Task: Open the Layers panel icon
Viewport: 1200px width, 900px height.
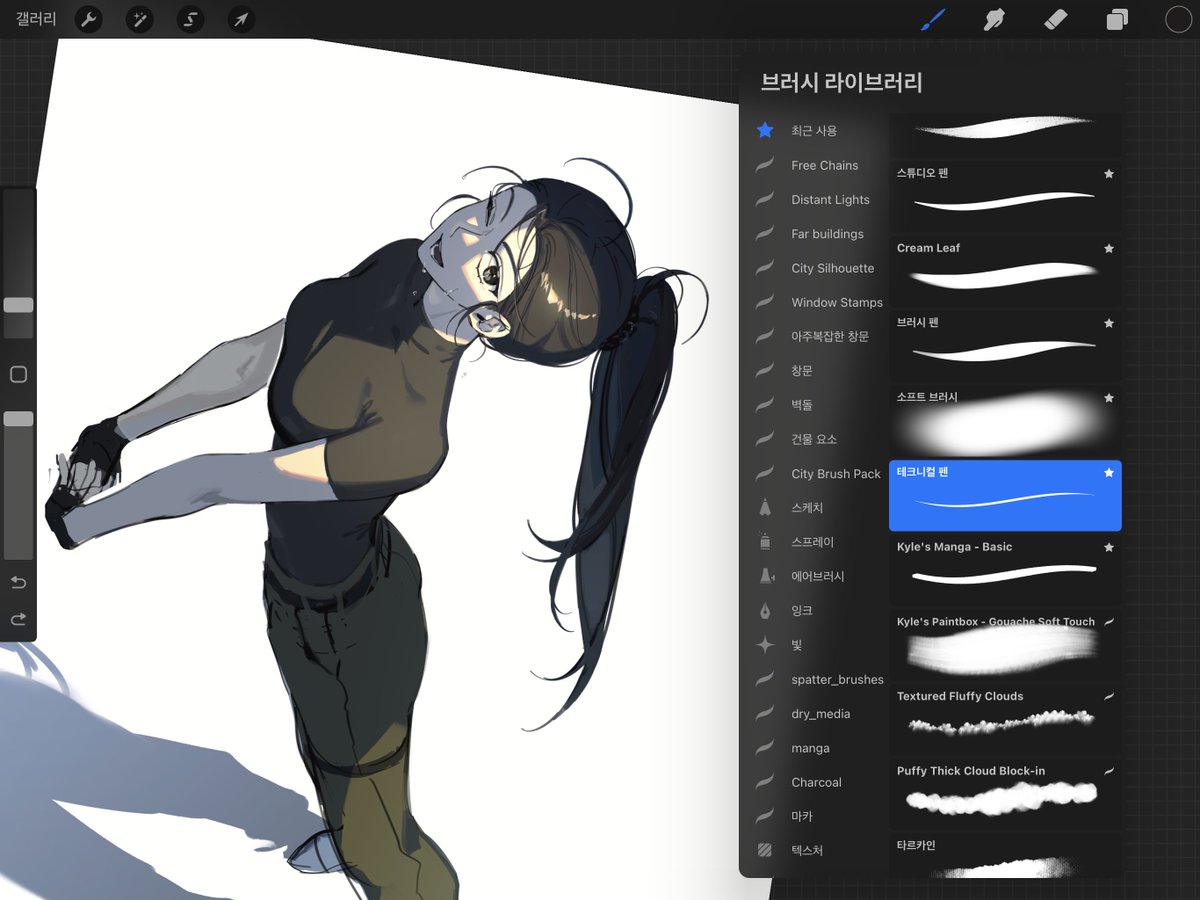Action: coord(1117,19)
